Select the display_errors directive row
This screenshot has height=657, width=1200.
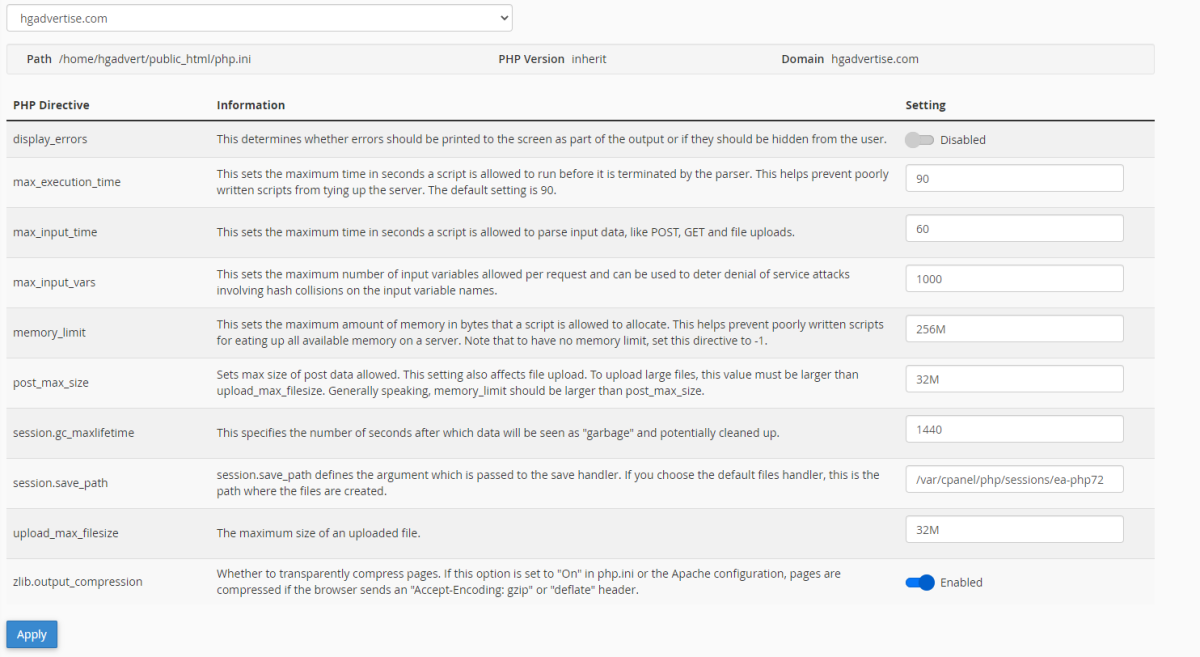pos(50,140)
